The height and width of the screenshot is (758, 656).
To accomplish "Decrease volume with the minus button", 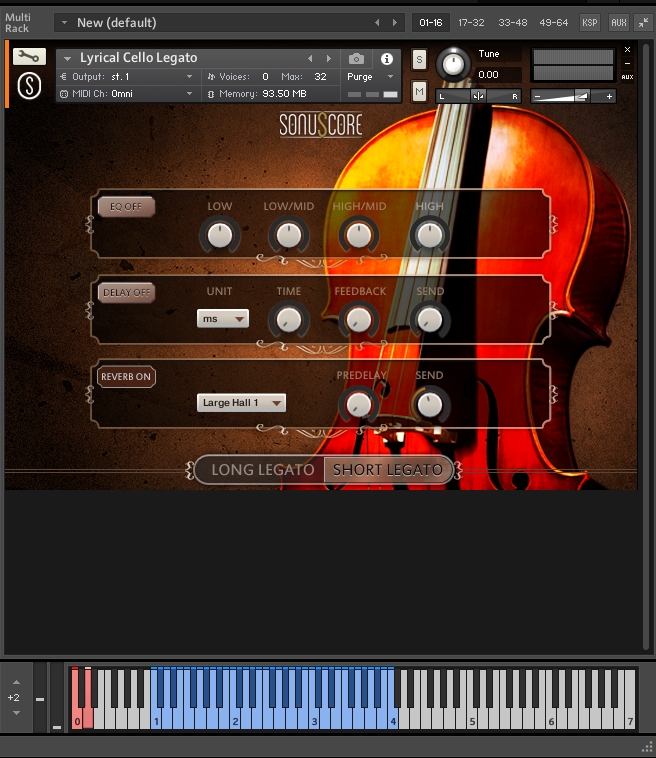I will [537, 96].
